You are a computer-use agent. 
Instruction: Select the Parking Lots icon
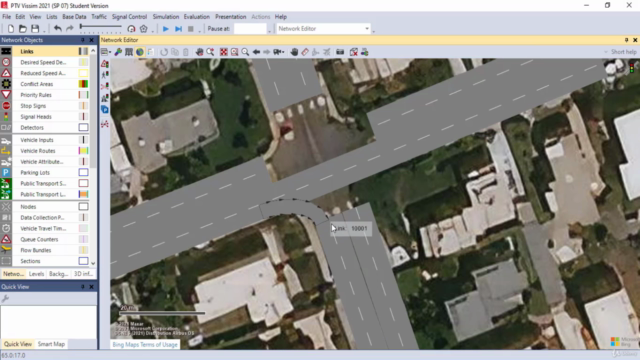pyautogui.click(x=6, y=172)
